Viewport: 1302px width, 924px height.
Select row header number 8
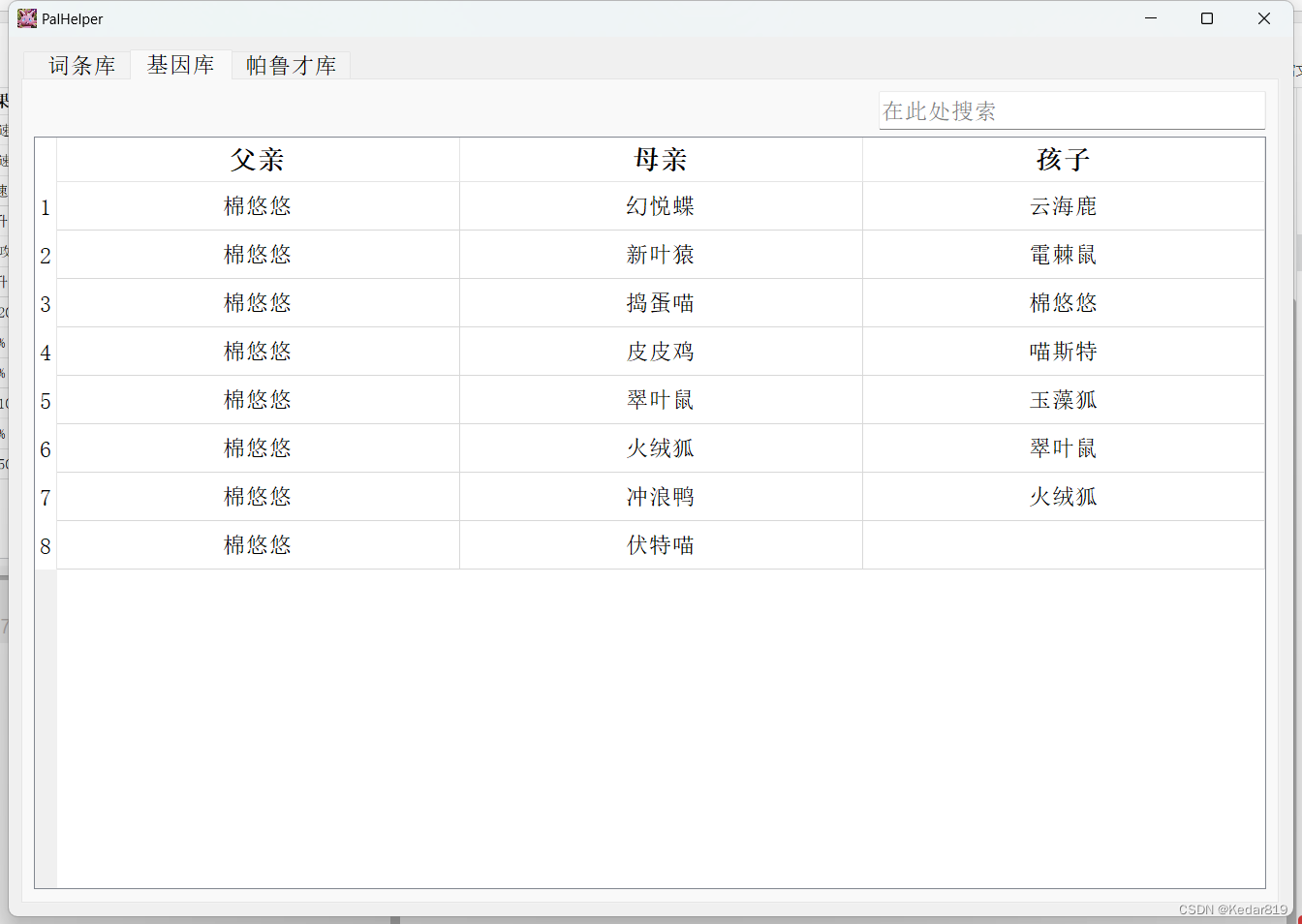pos(46,545)
